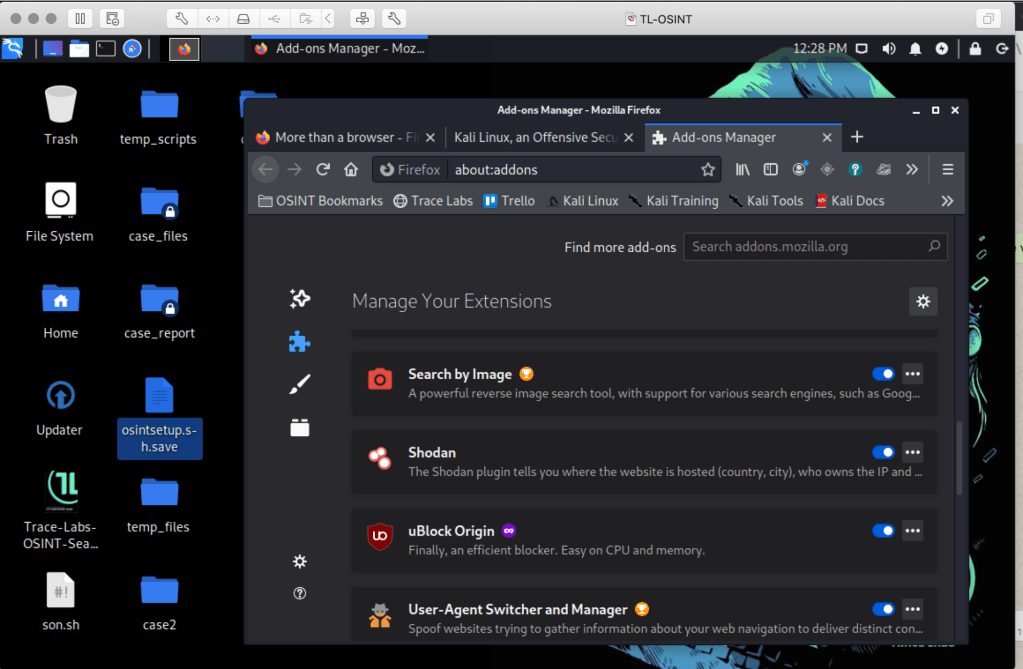The height and width of the screenshot is (669, 1023).
Task: Go to the Firefox home page icon
Action: (x=351, y=170)
